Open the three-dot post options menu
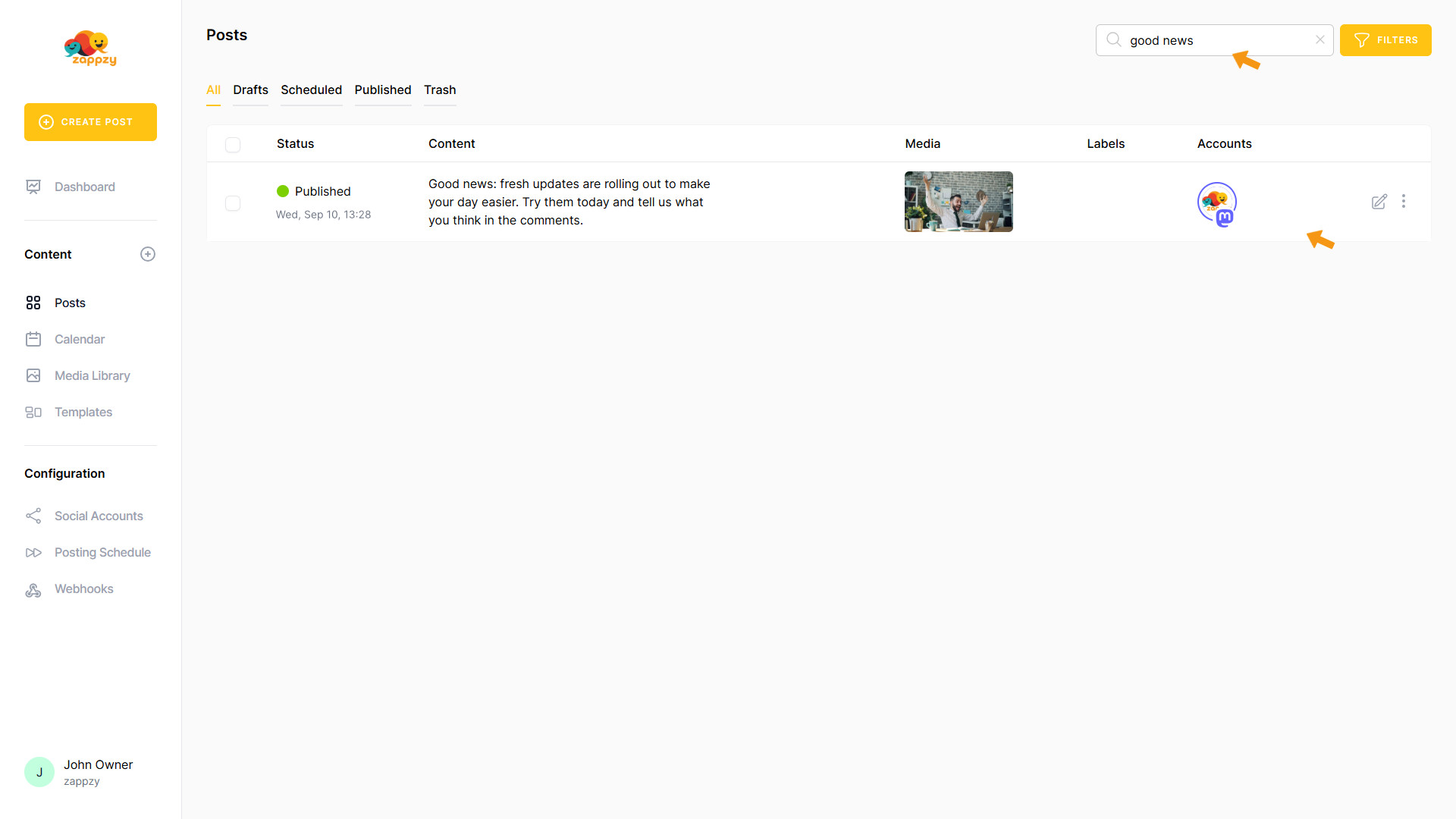 point(1404,202)
